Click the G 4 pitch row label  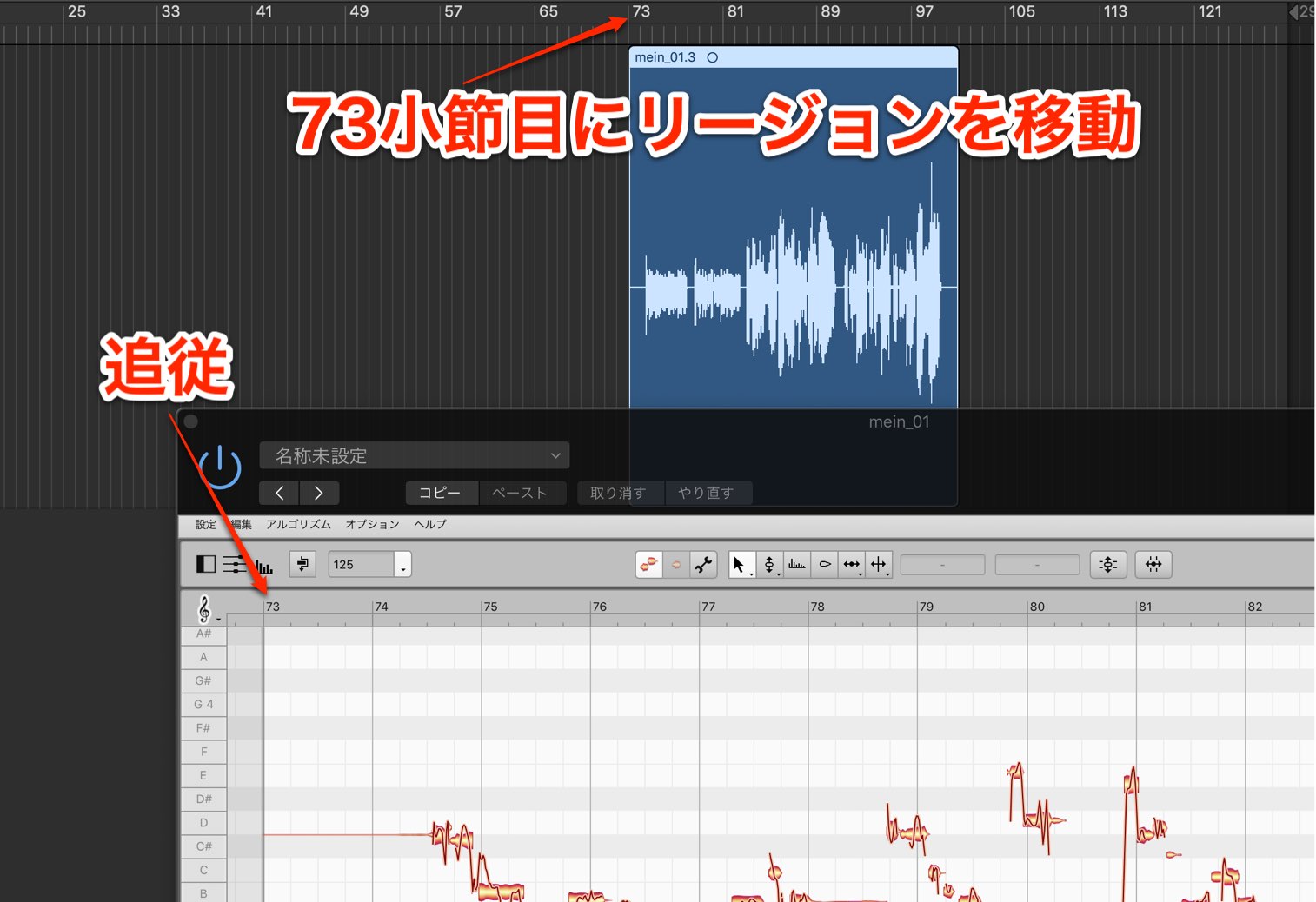click(x=203, y=704)
